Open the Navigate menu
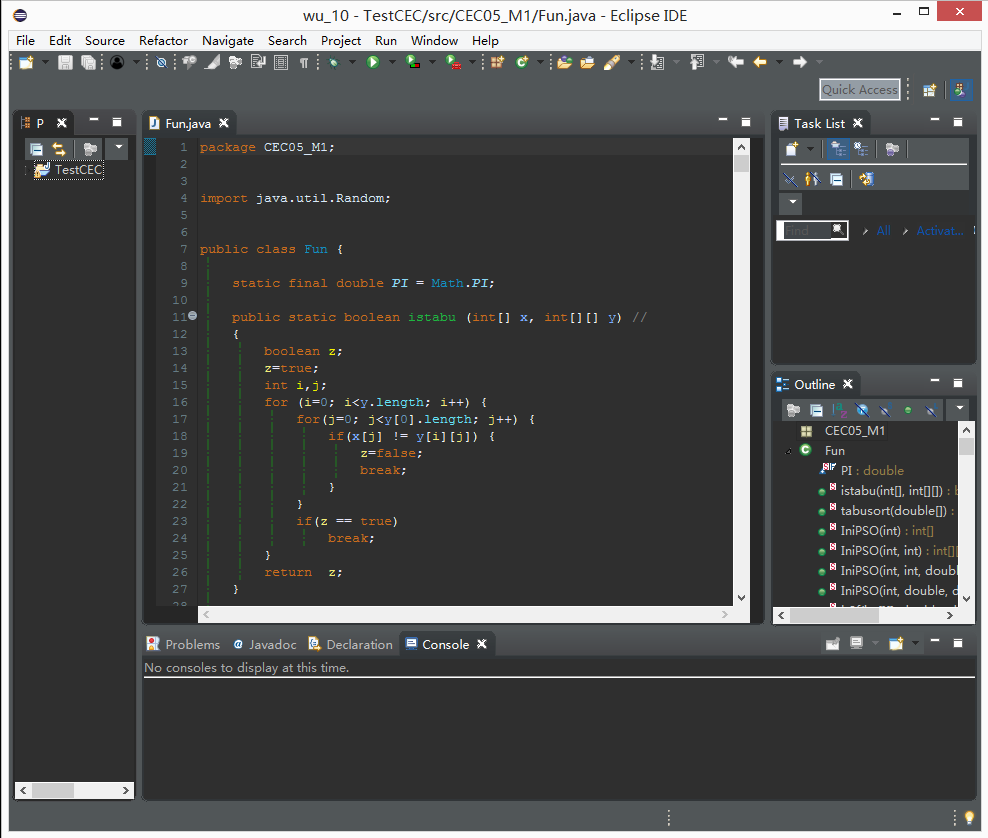Viewport: 988px width, 838px height. 227,41
